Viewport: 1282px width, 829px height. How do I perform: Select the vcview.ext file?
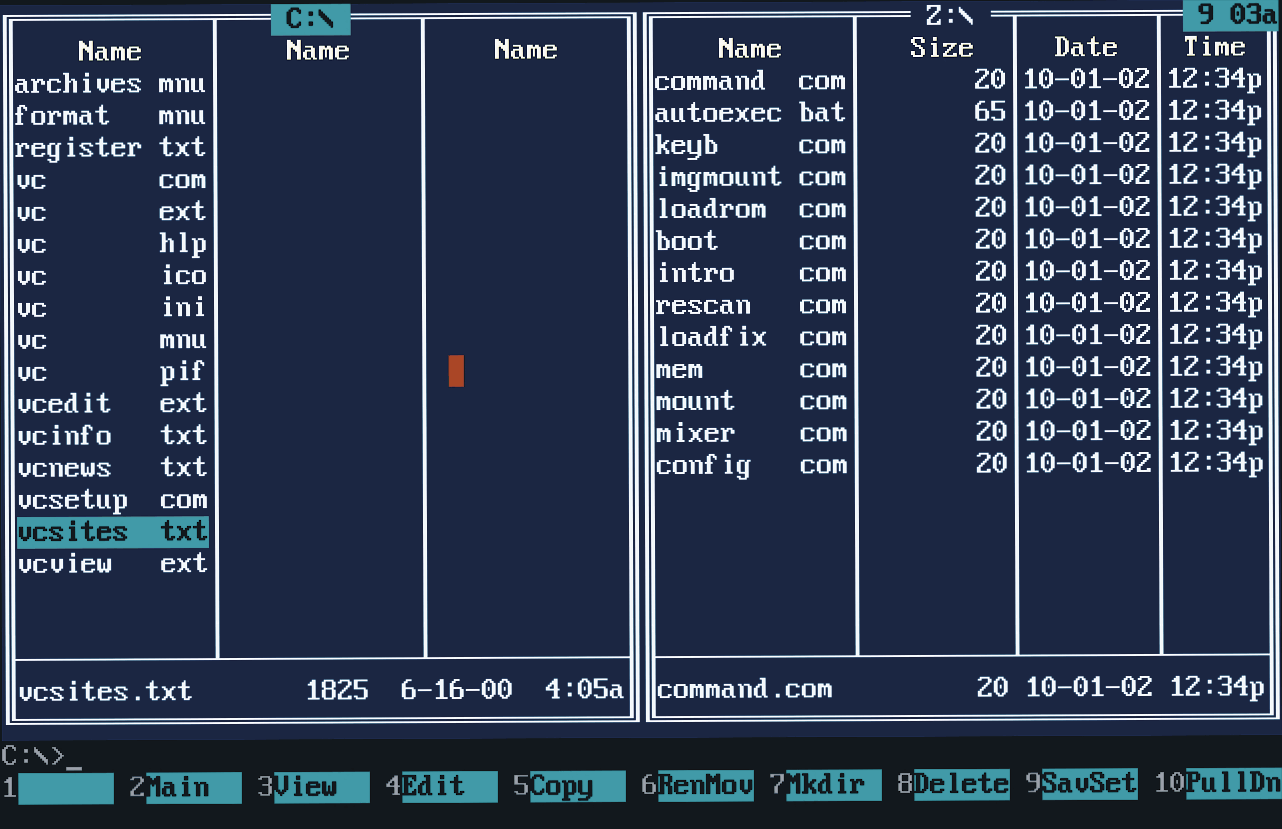(x=112, y=564)
